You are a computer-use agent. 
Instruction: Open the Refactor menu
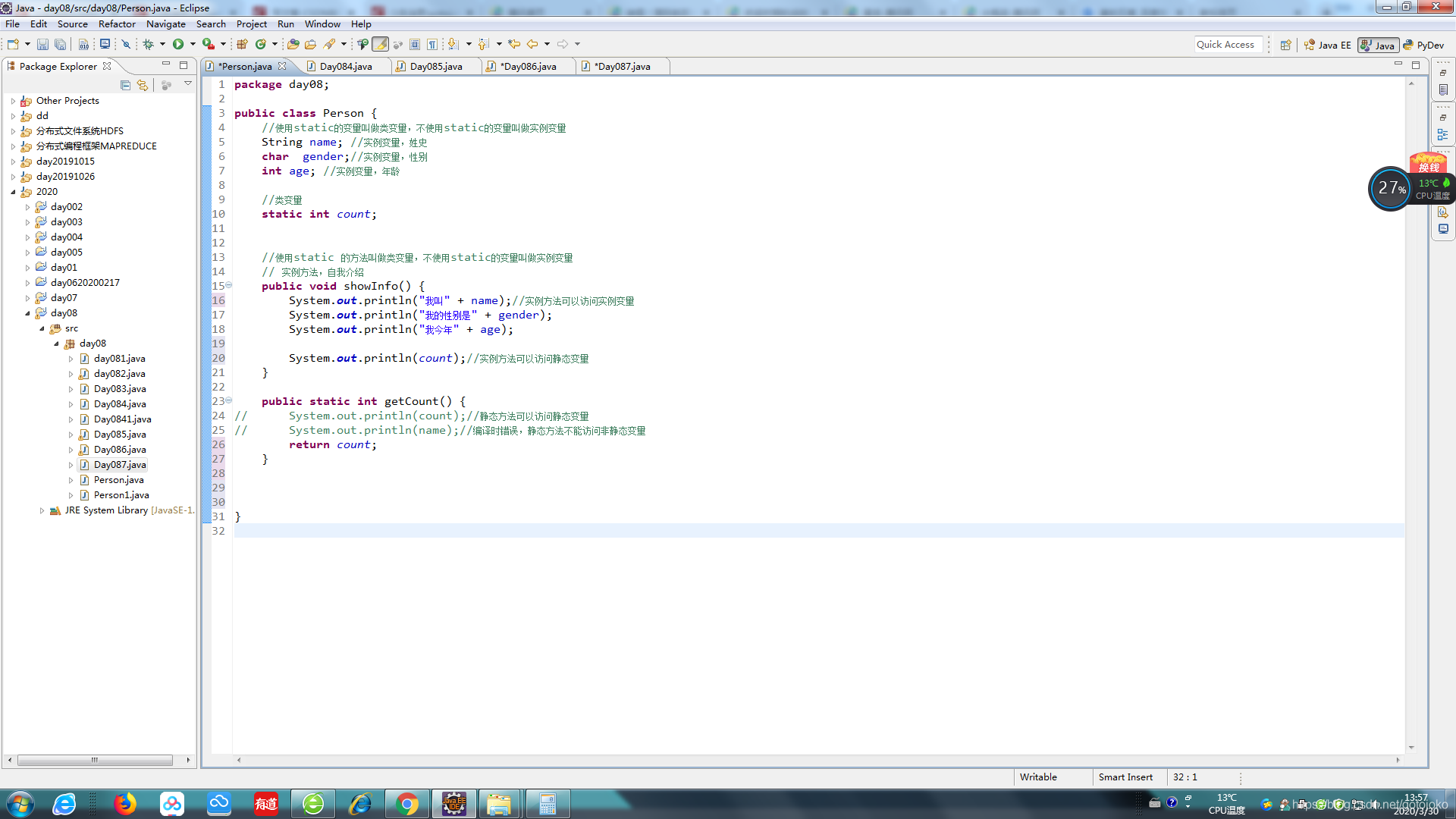click(117, 24)
